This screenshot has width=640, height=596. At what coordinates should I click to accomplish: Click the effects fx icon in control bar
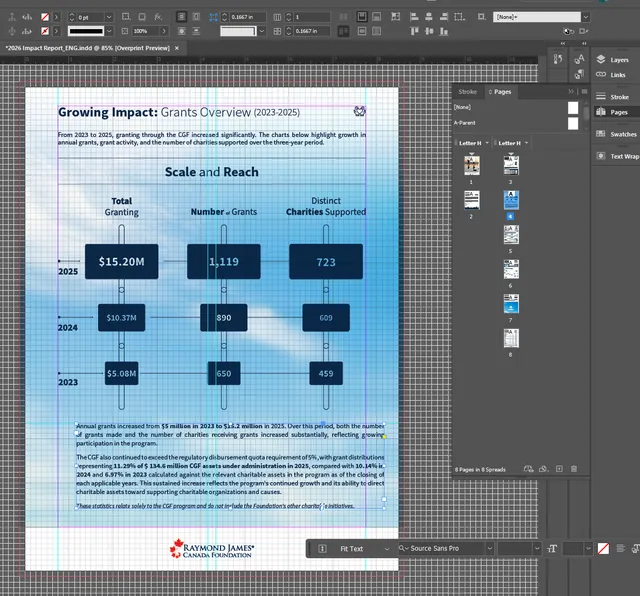coord(158,17)
